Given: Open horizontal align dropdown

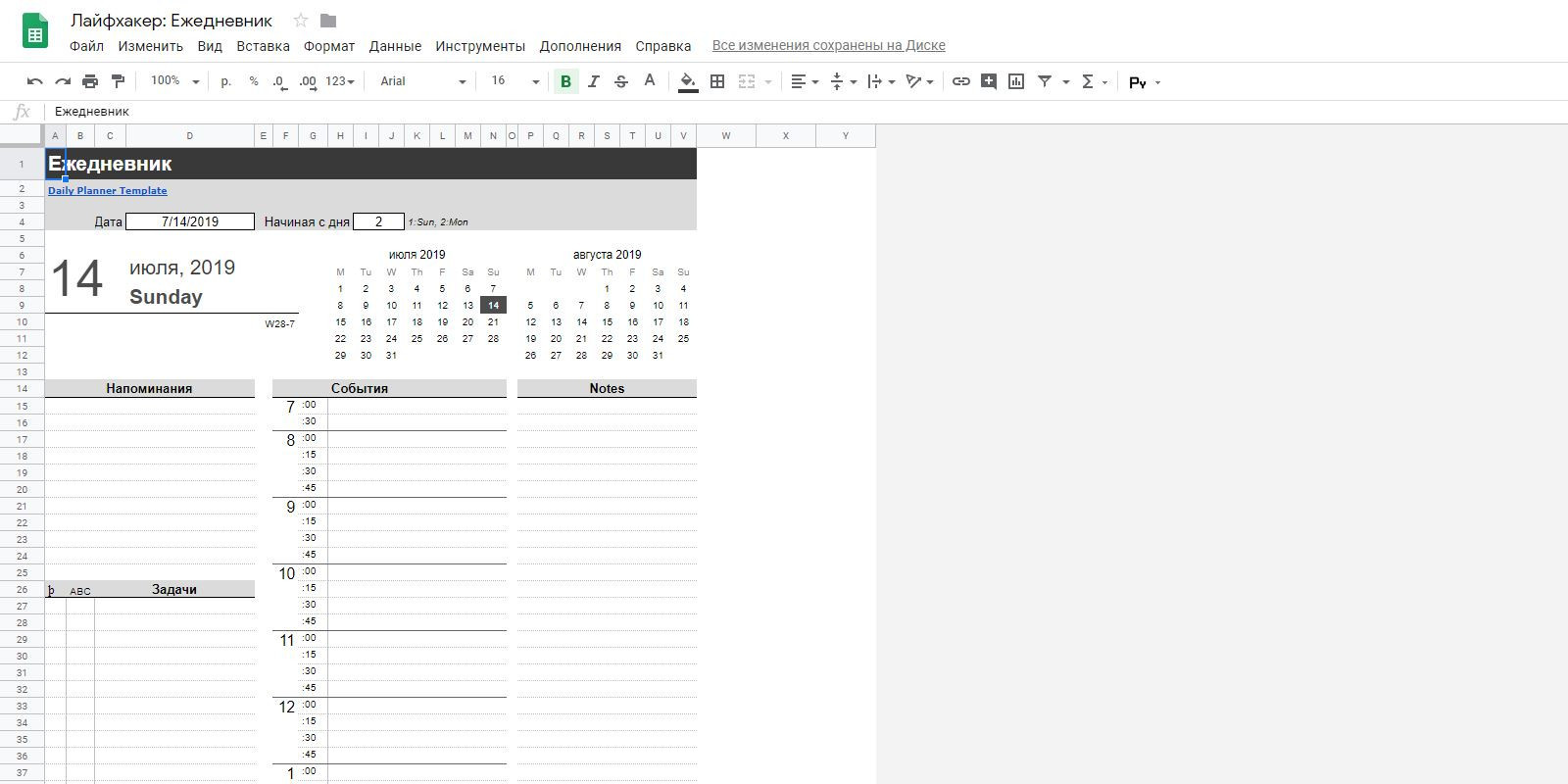Looking at the screenshot, I should pos(804,81).
